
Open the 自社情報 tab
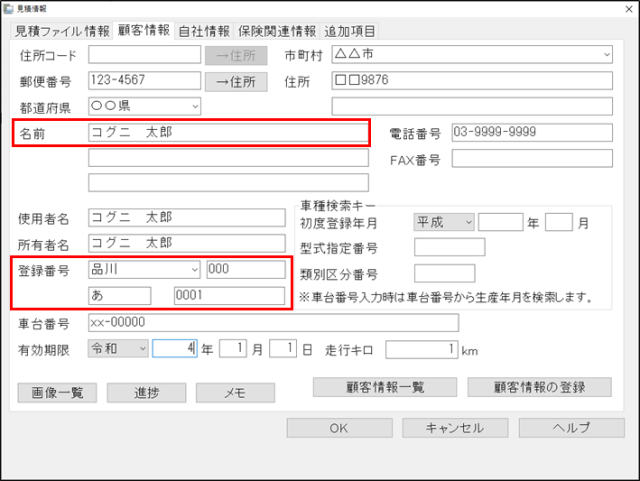pos(203,31)
